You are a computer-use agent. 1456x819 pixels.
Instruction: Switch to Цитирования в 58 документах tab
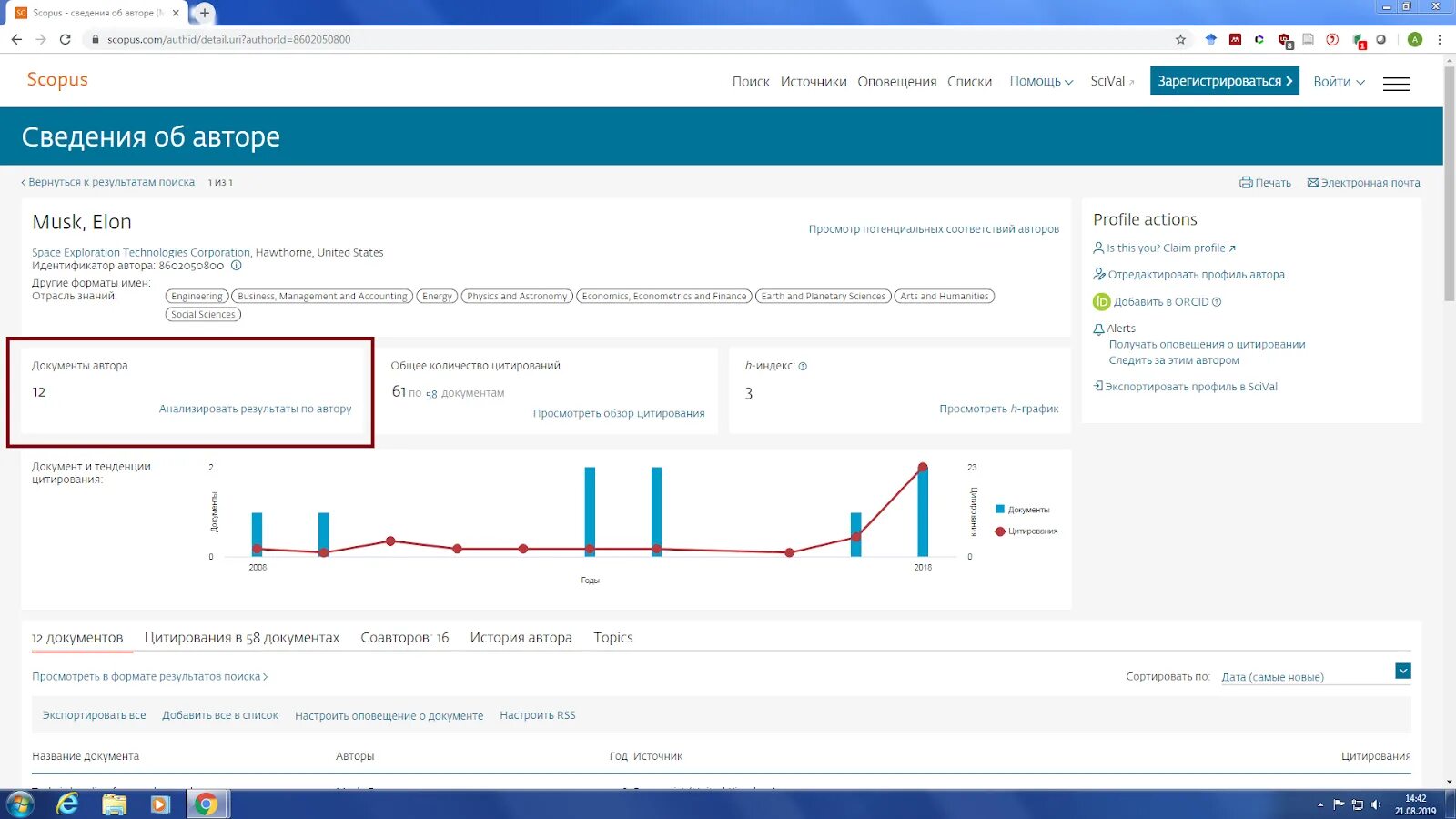pyautogui.click(x=242, y=638)
